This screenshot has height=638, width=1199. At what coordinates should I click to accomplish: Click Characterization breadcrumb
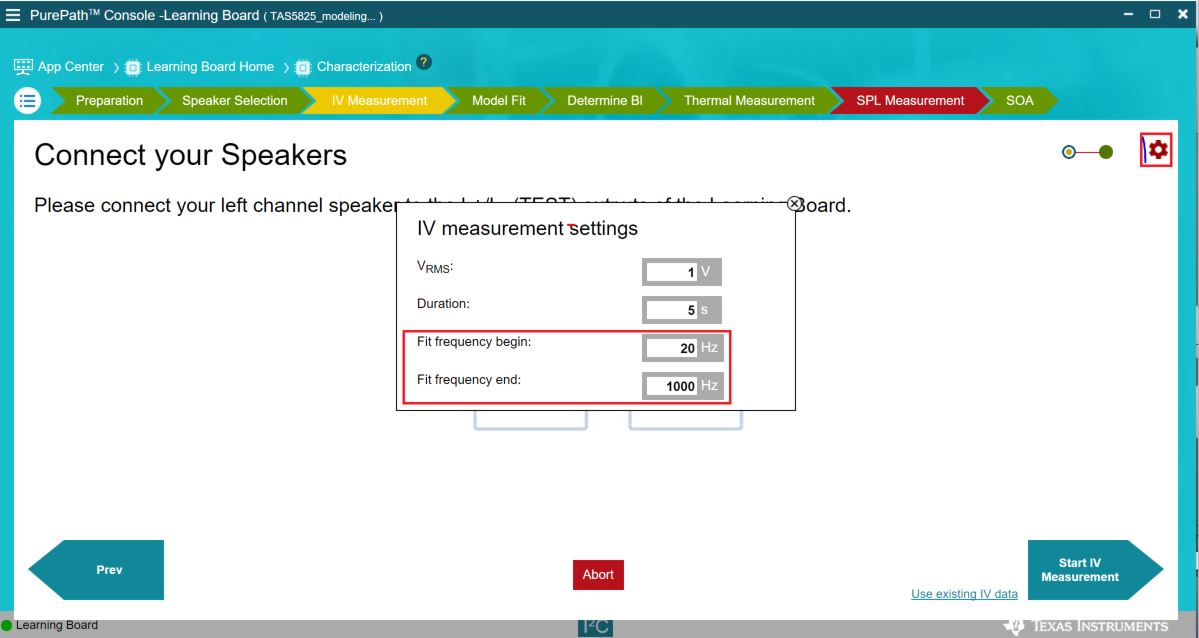[364, 67]
